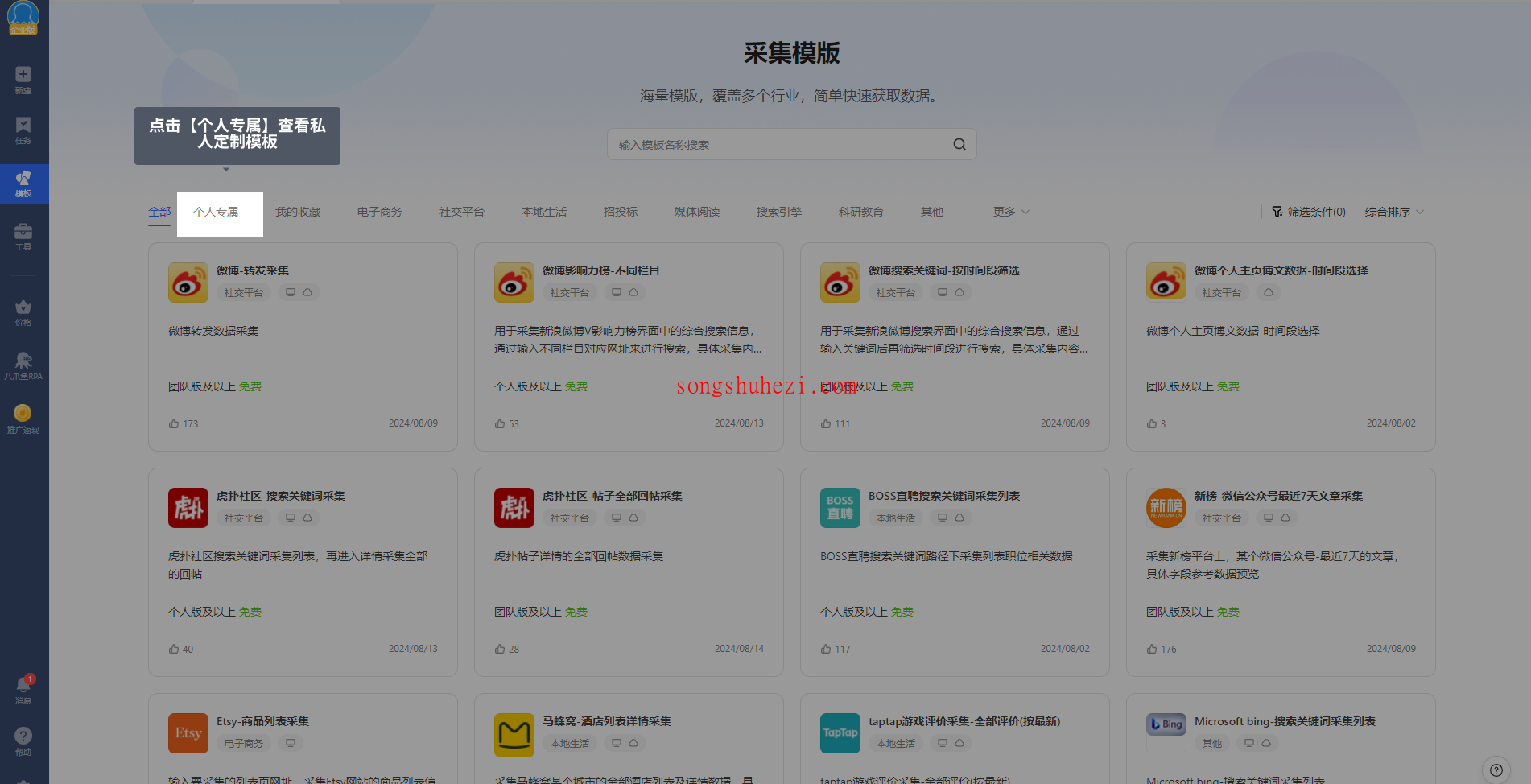
Task: Click the Weibo logo of 微博影响力榜-不同栏目
Action: click(514, 283)
